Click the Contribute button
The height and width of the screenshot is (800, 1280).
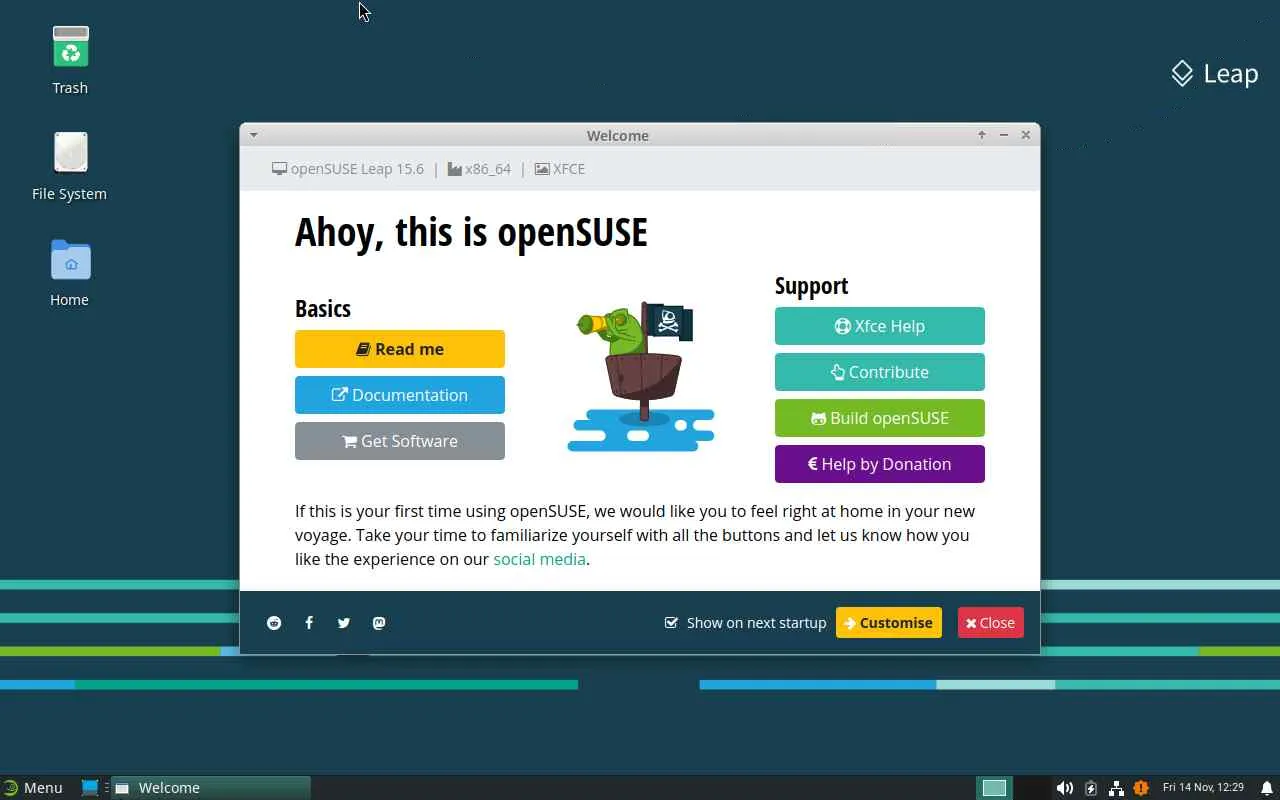pyautogui.click(x=880, y=372)
